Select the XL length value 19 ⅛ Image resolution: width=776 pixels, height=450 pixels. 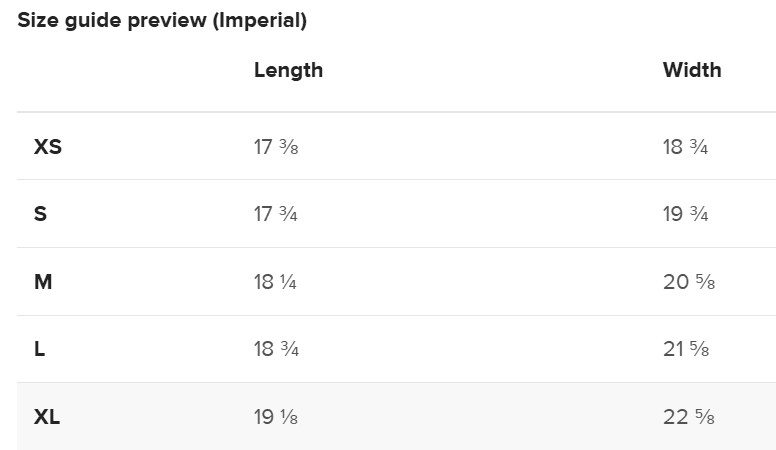276,417
